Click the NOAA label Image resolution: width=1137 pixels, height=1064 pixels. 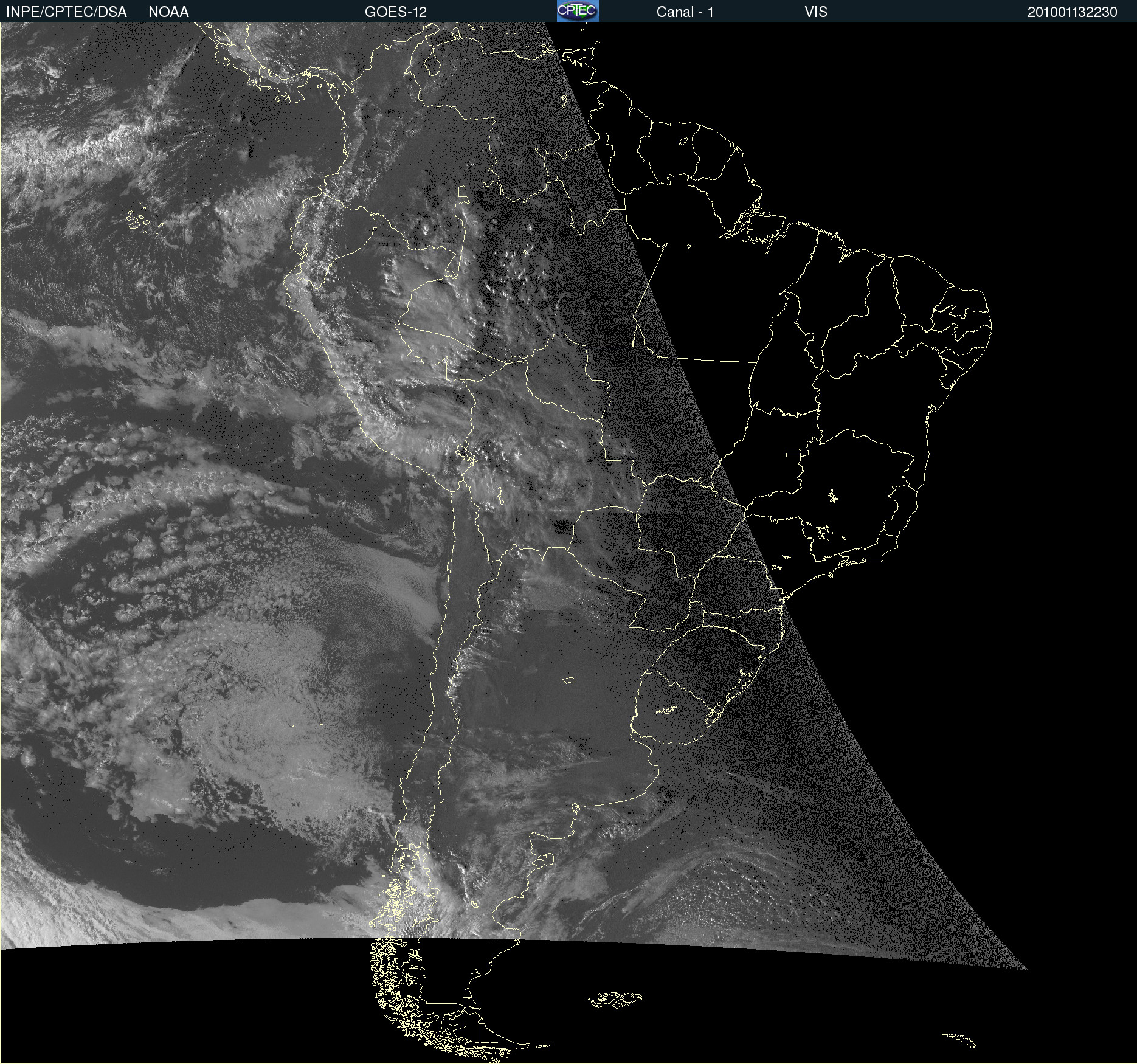click(x=168, y=12)
